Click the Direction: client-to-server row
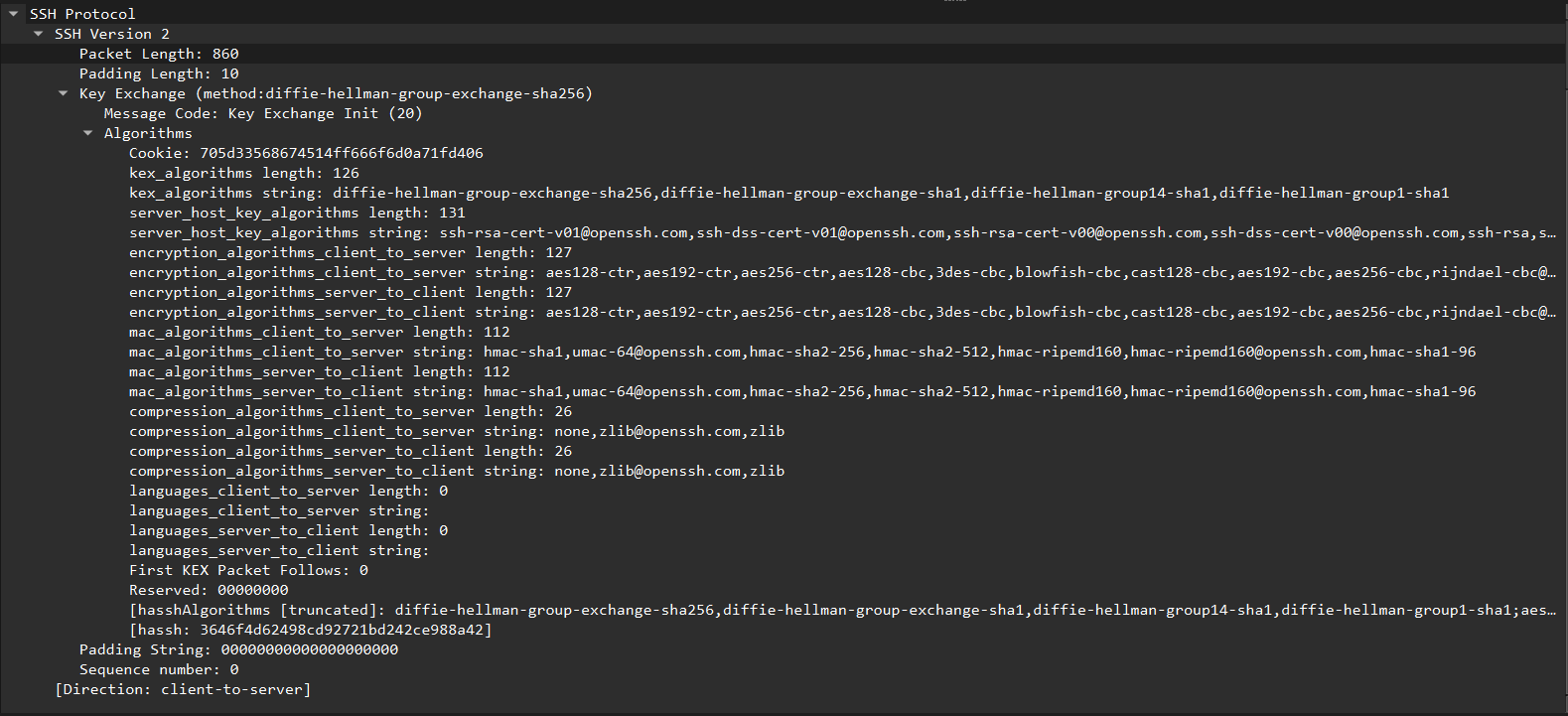 [x=183, y=689]
